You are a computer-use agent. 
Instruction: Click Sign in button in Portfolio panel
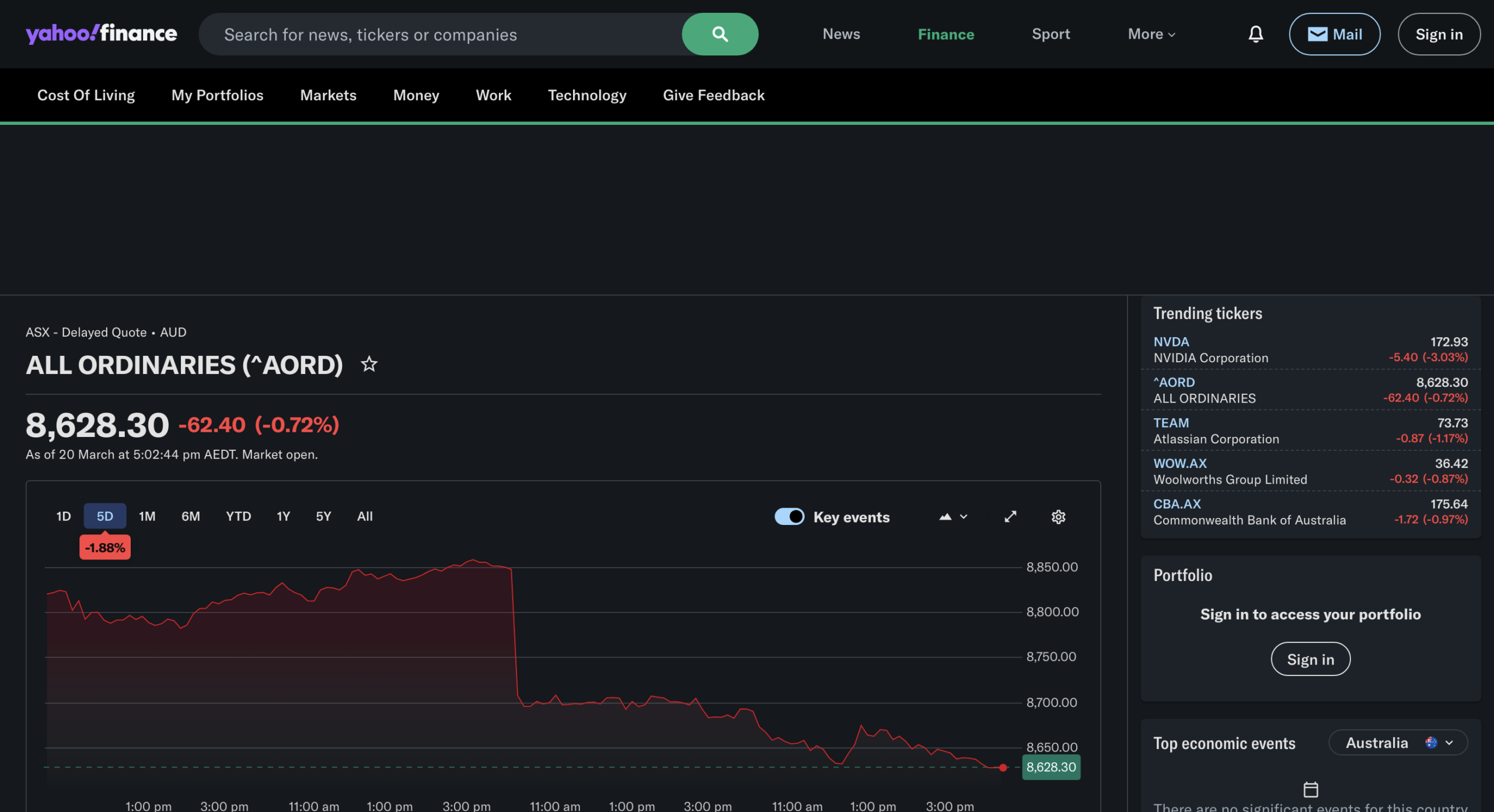click(1311, 659)
